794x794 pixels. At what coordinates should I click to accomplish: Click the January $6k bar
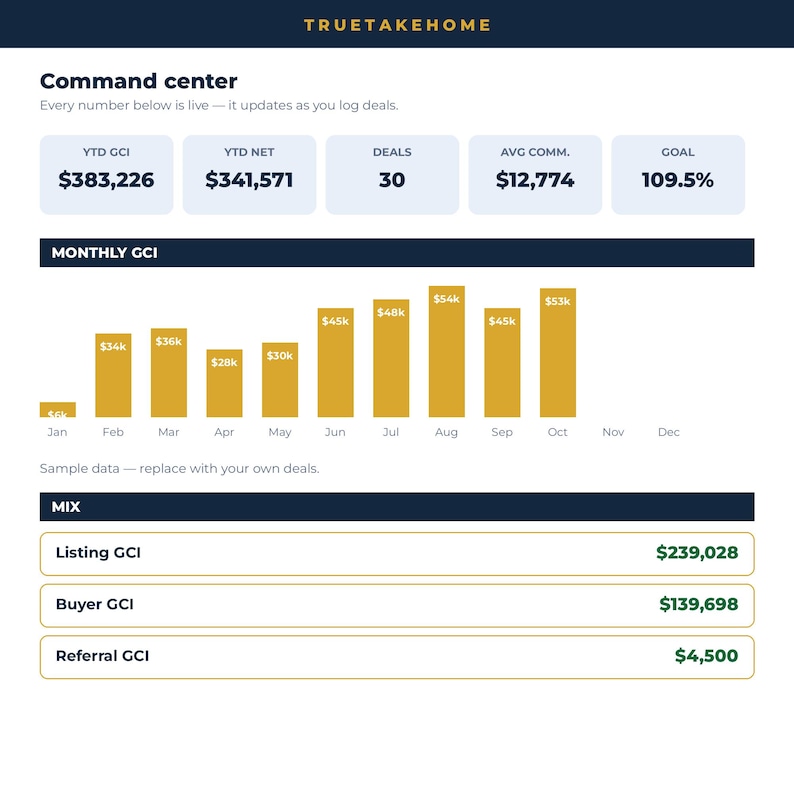click(x=58, y=410)
